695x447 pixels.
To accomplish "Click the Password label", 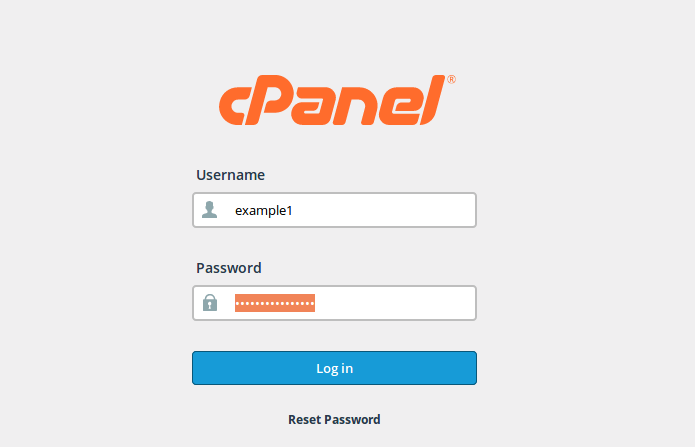I will point(229,268).
